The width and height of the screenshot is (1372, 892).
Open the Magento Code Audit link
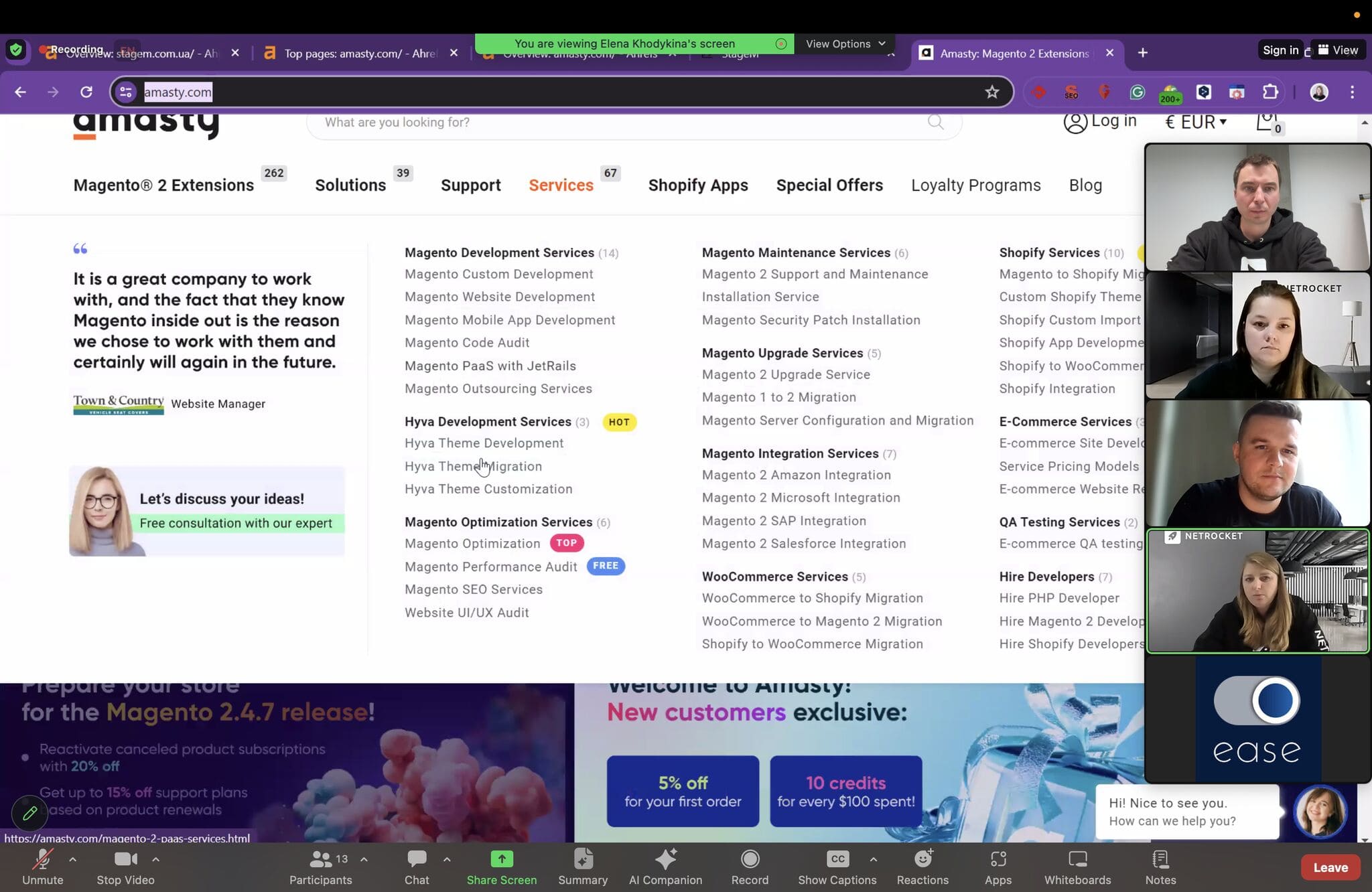[x=467, y=342]
